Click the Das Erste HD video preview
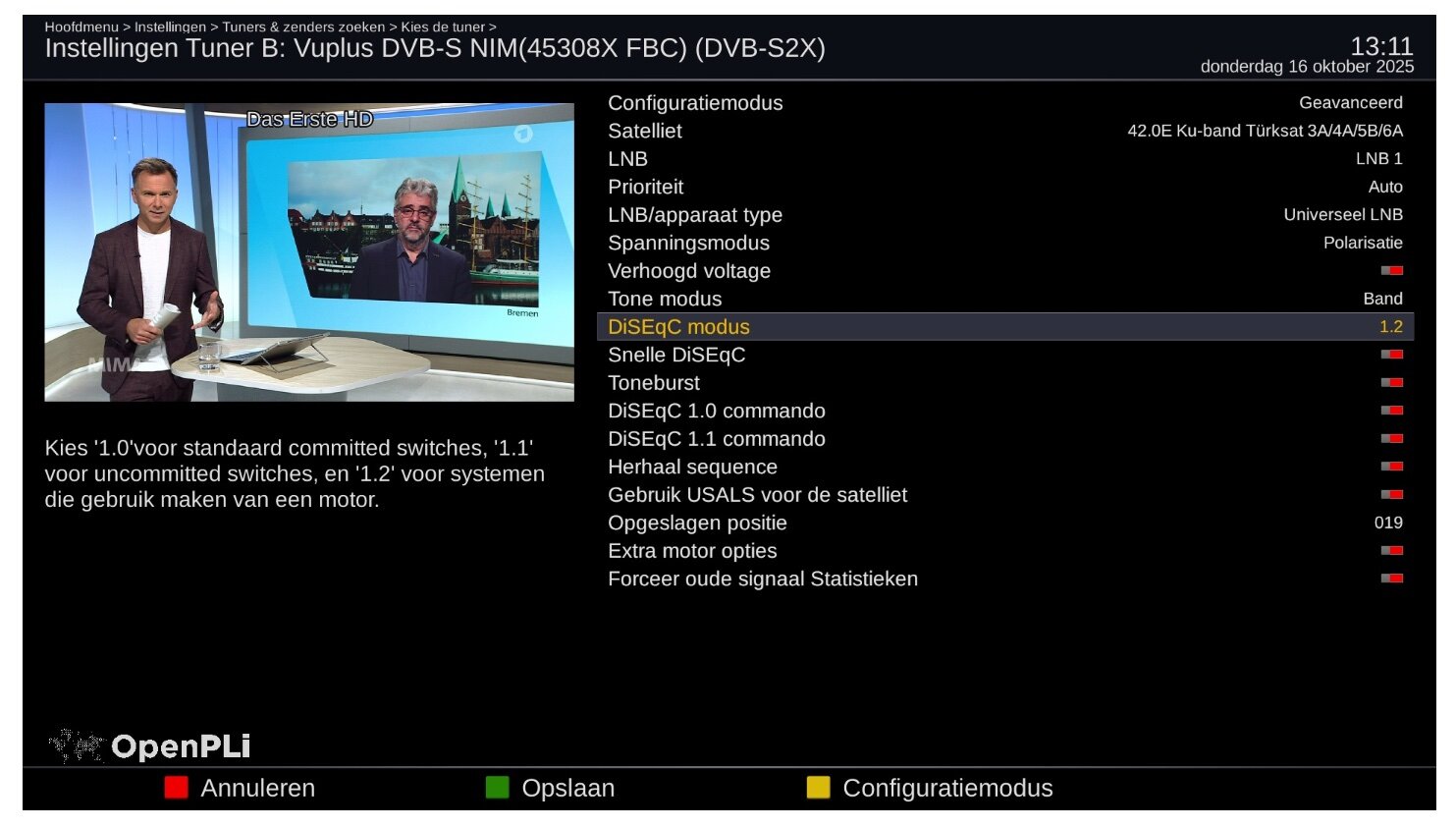The image size is (1456, 828). coord(309,252)
